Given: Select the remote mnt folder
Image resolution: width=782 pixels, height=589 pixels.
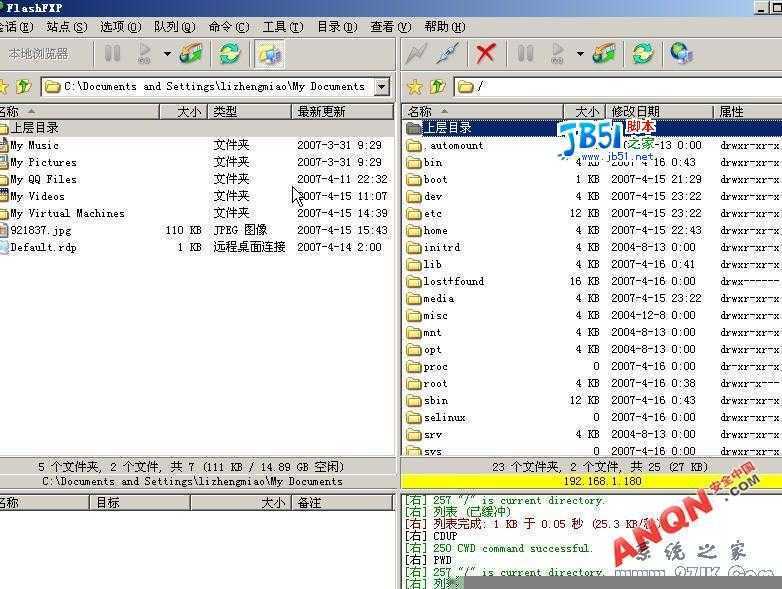Looking at the screenshot, I should click(432, 332).
